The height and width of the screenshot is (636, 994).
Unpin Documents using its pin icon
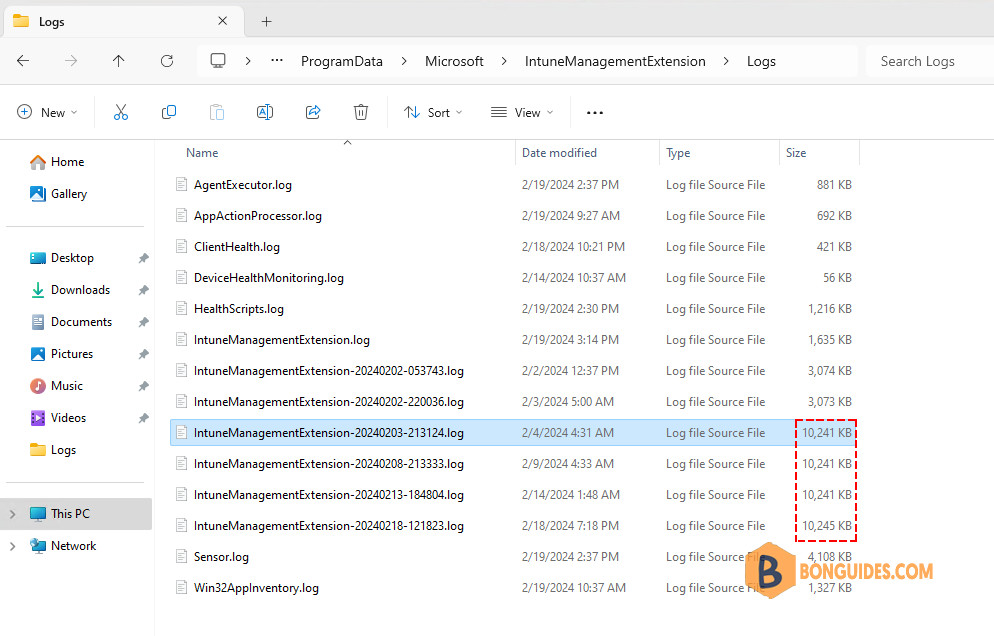point(143,322)
